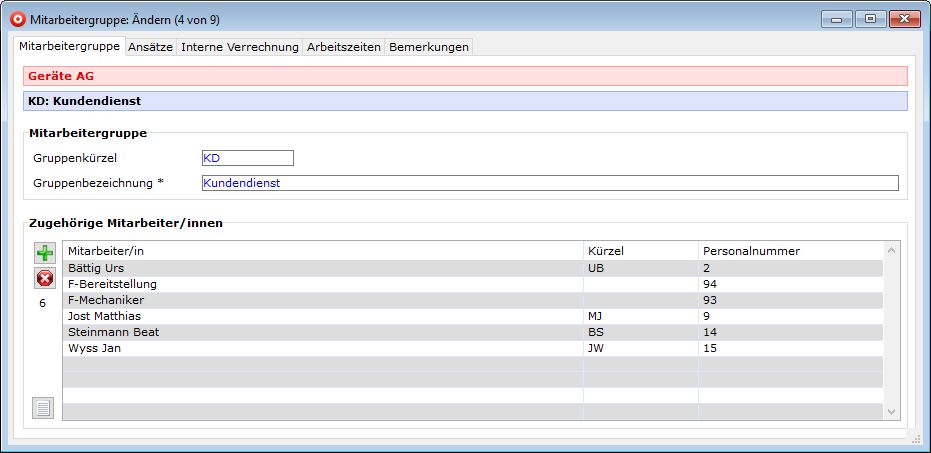931x453 pixels.
Task: Click the green plus add employee icon
Action: pos(45,253)
